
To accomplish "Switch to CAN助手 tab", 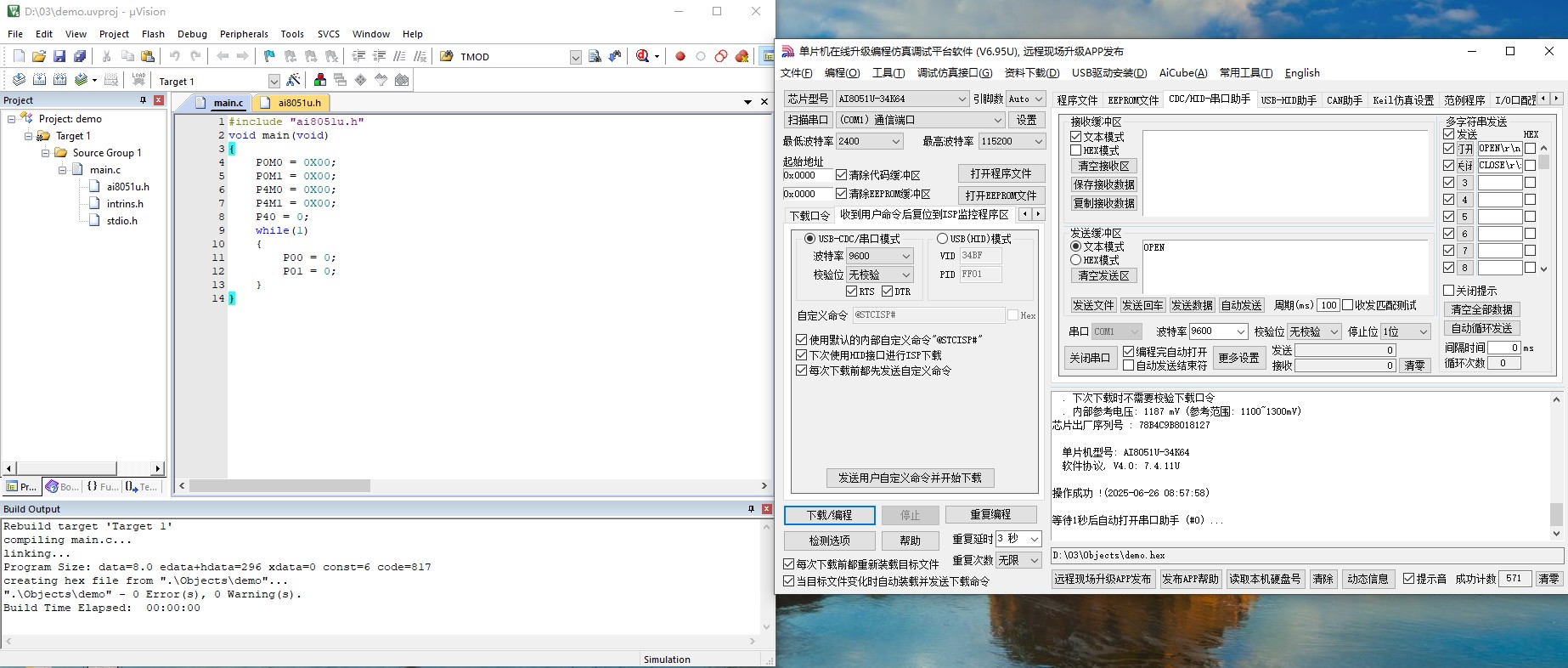I will (x=1344, y=100).
